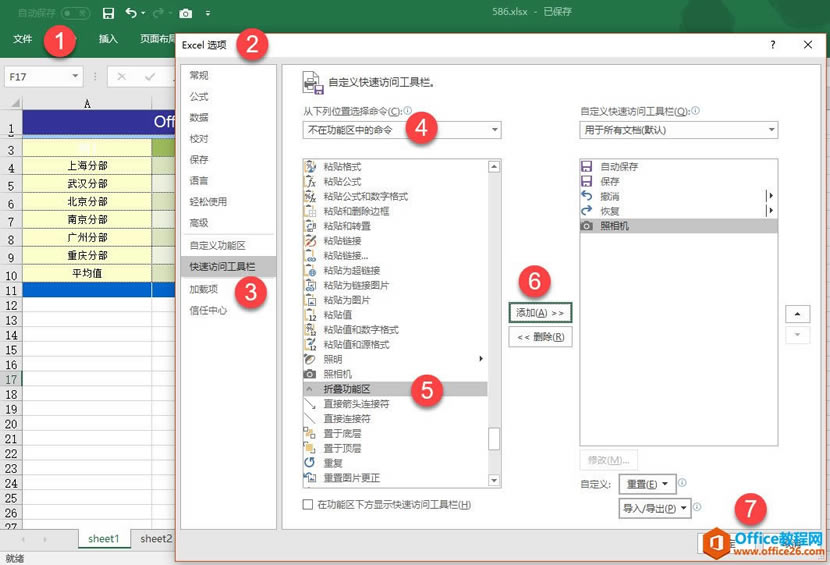830x565 pixels.
Task: Click the help question mark in dialog title
Action: 773,45
